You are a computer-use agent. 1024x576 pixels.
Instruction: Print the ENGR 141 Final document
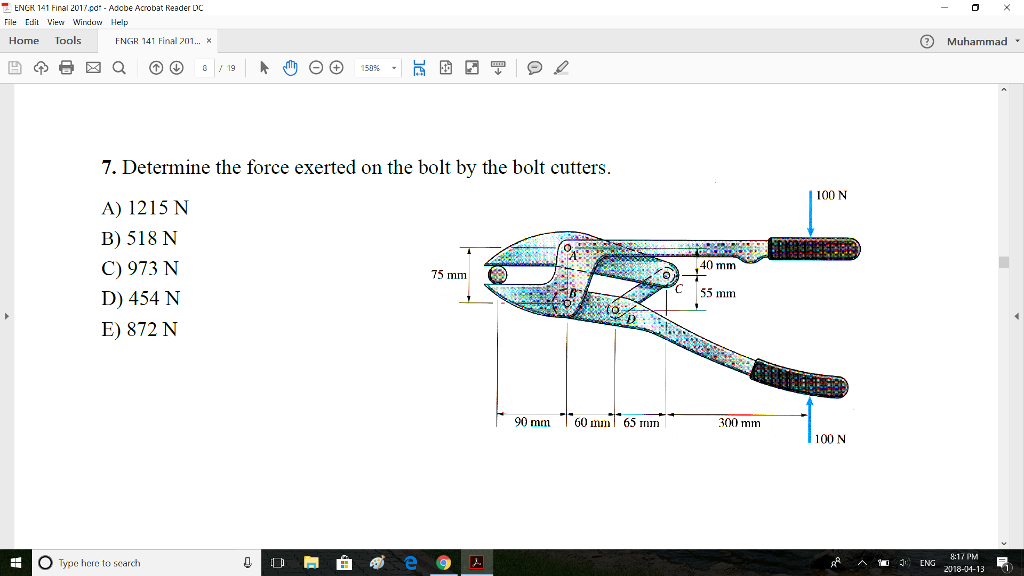click(x=67, y=67)
